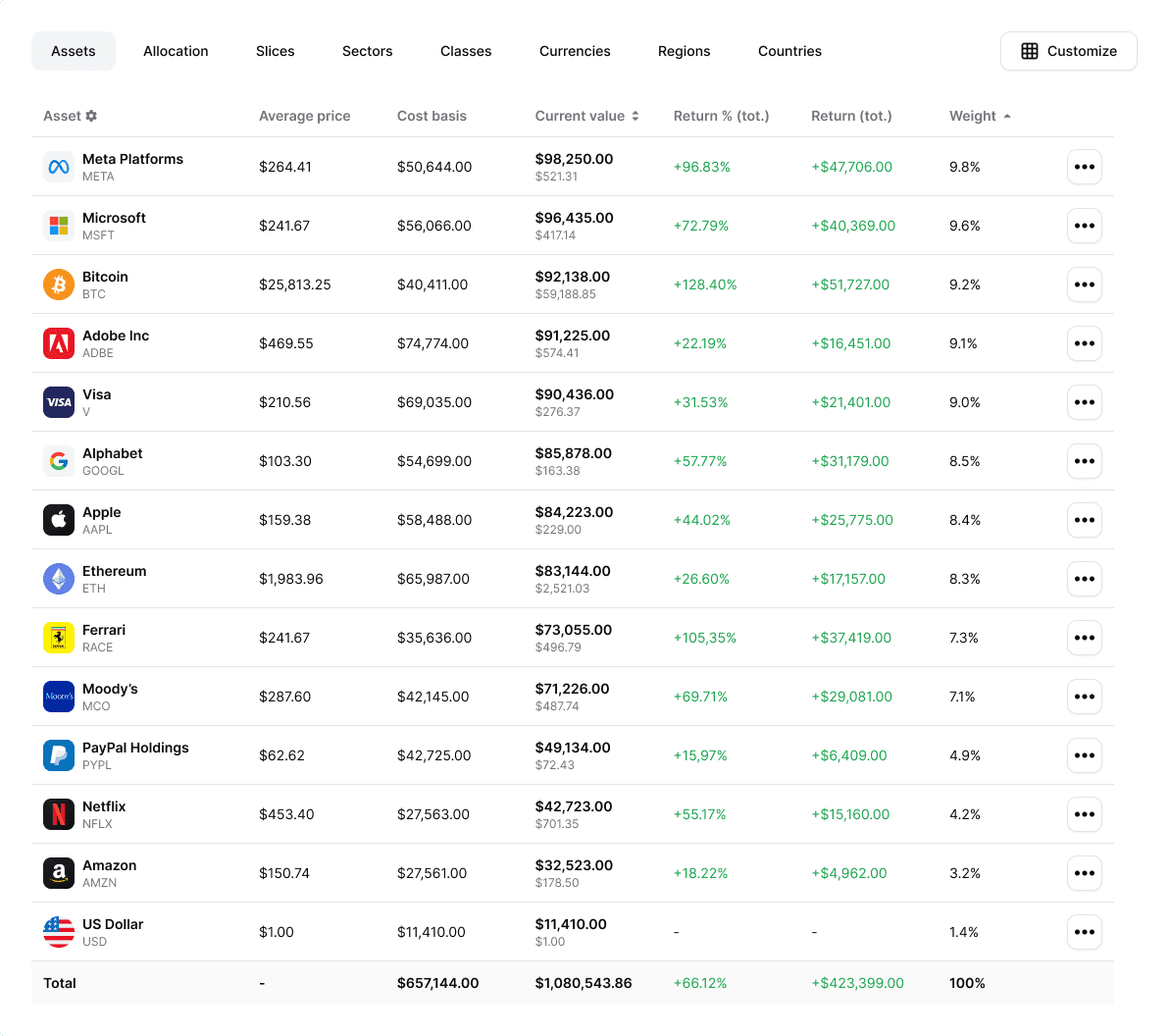Click the Amazon return percentage +18.22%
1169x1036 pixels.
coord(701,874)
